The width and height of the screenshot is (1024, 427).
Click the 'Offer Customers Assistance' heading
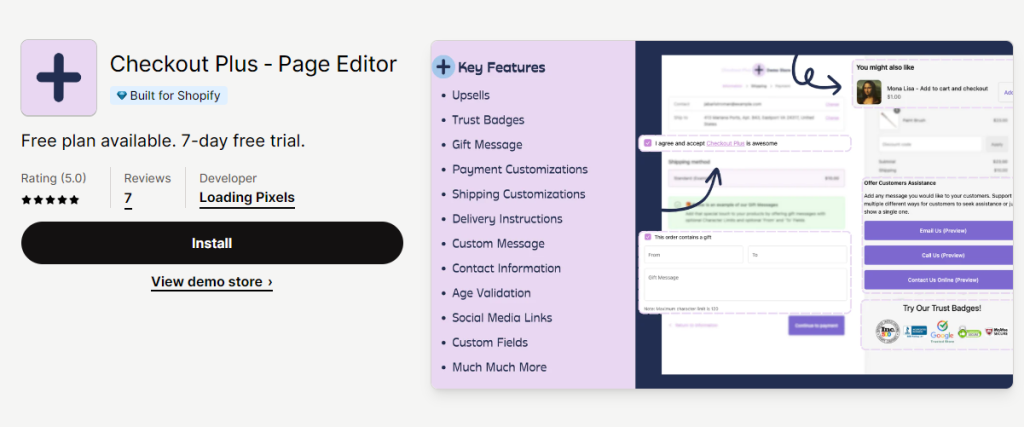tap(899, 183)
